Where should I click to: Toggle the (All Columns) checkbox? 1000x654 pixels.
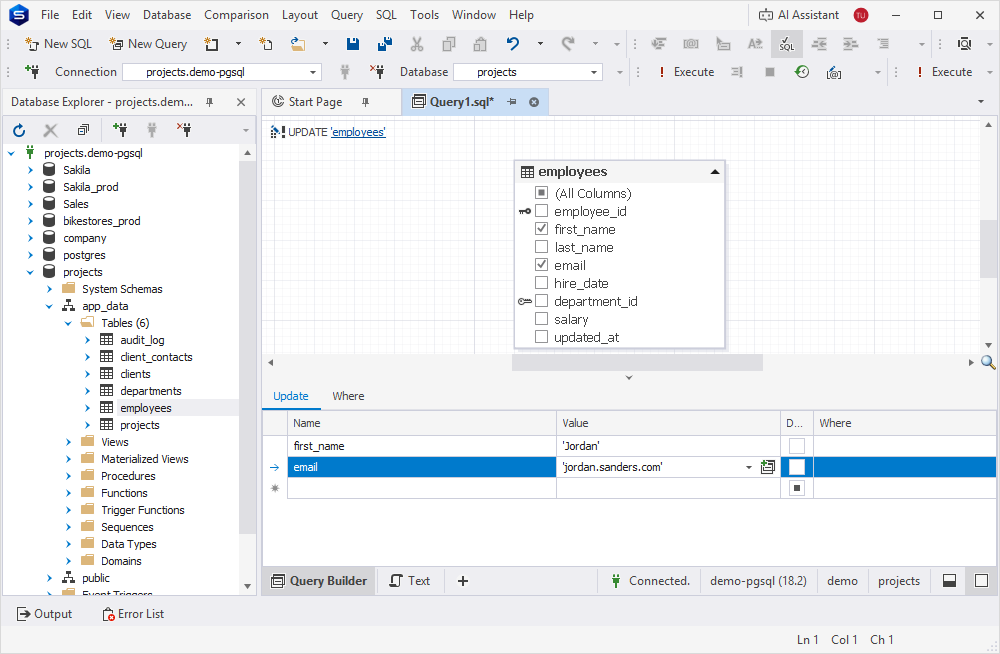(541, 193)
